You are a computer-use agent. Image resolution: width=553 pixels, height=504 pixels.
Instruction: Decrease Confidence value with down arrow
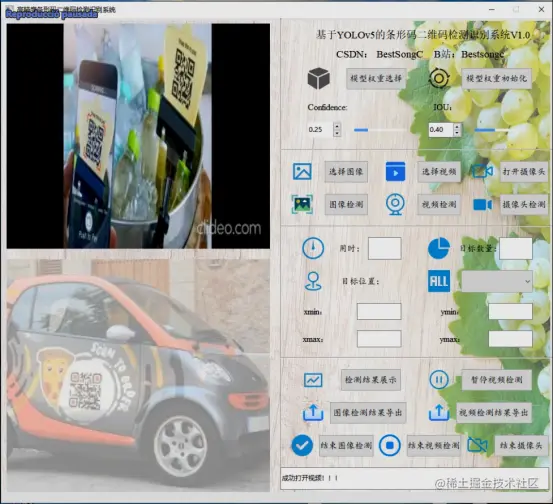pyautogui.click(x=337, y=133)
